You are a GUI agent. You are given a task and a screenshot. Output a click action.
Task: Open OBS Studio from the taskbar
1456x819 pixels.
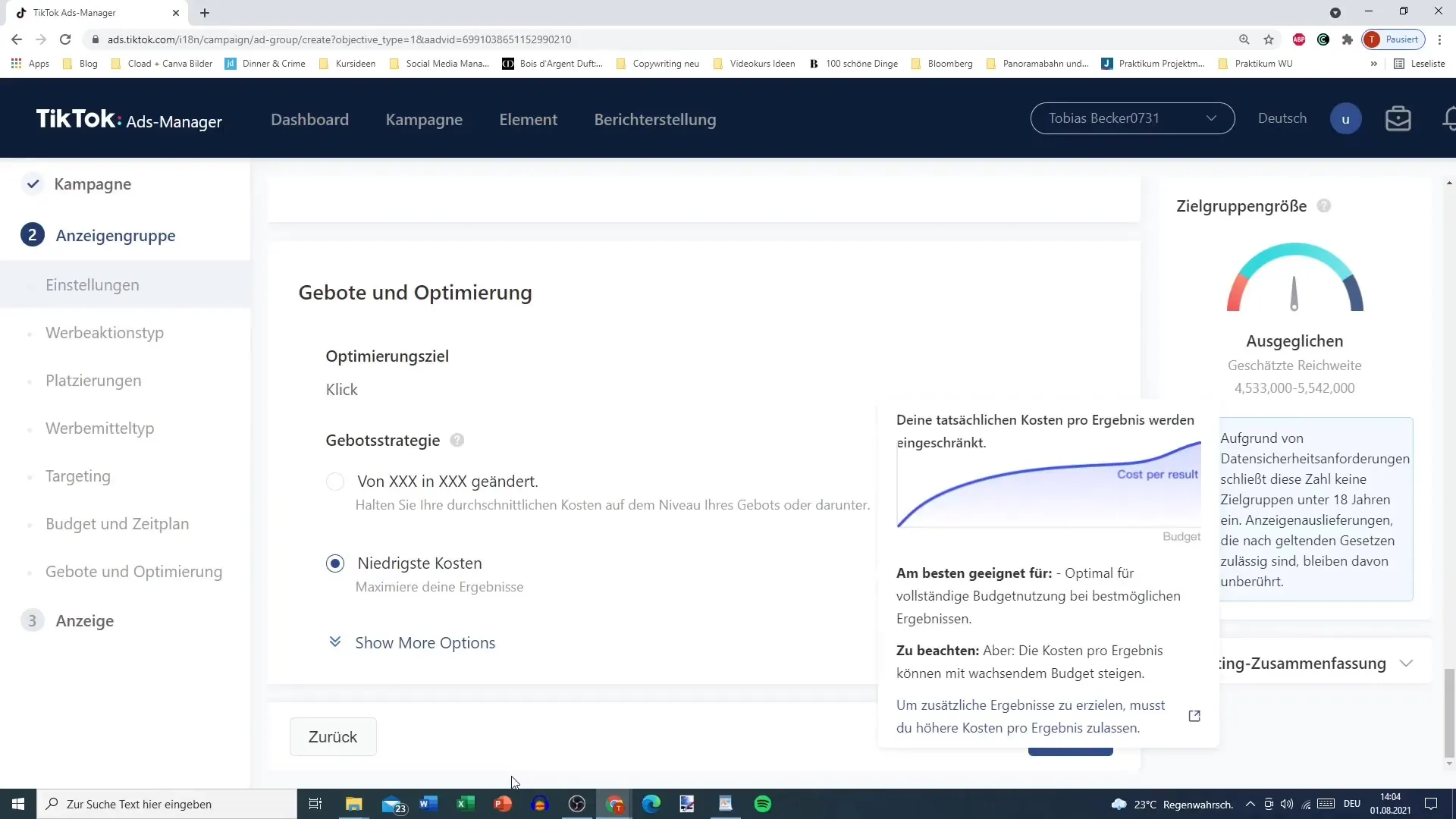tap(577, 804)
